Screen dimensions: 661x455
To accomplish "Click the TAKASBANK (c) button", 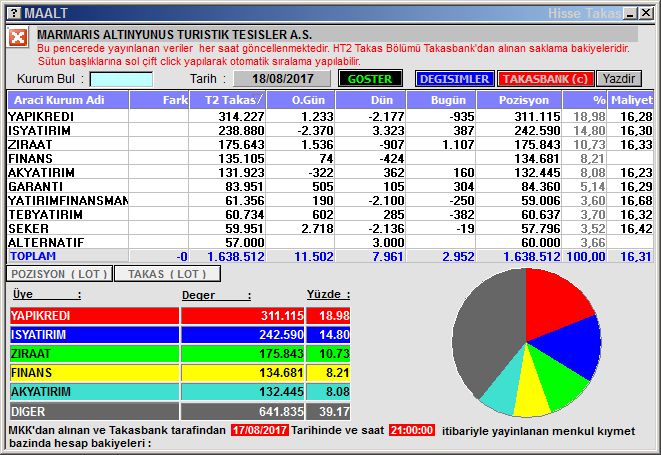I will pos(545,79).
